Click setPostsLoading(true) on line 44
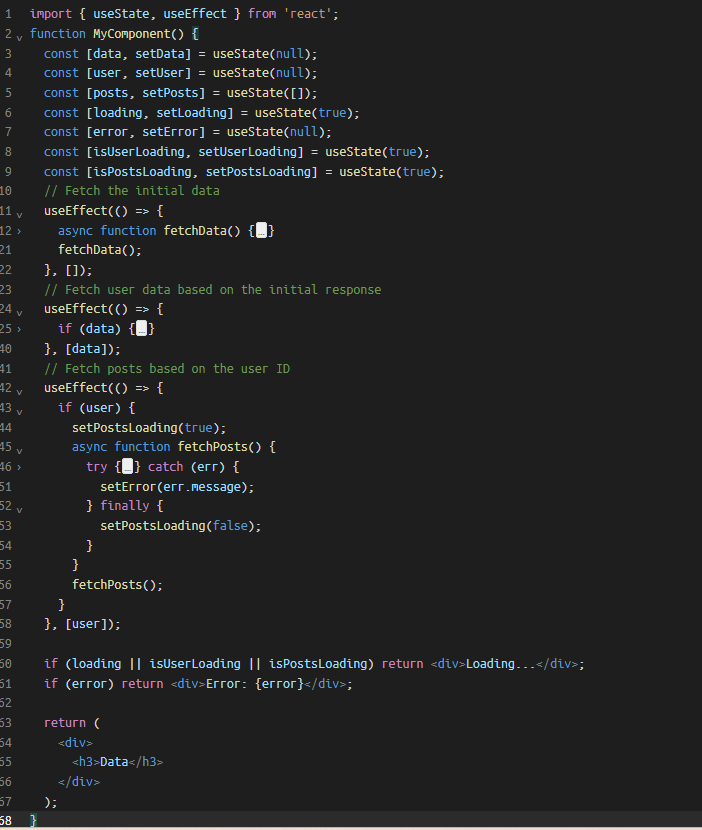Image resolution: width=702 pixels, height=830 pixels. pyautogui.click(x=146, y=428)
